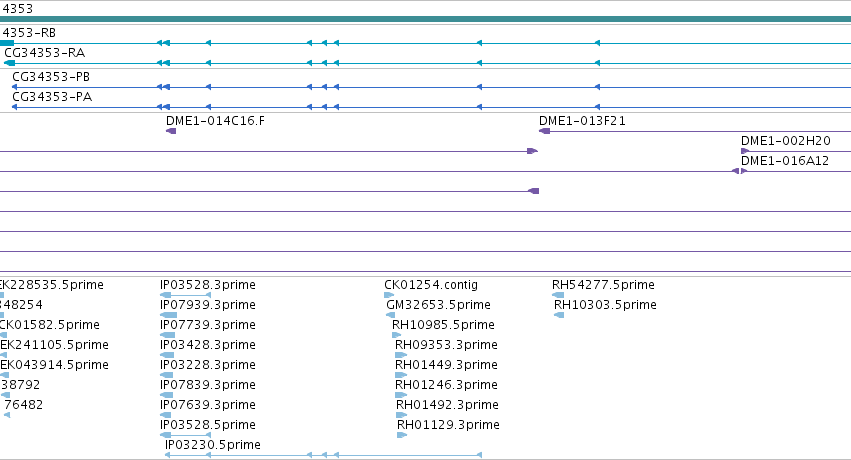Select the CG34353-PA feature label

[52, 97]
